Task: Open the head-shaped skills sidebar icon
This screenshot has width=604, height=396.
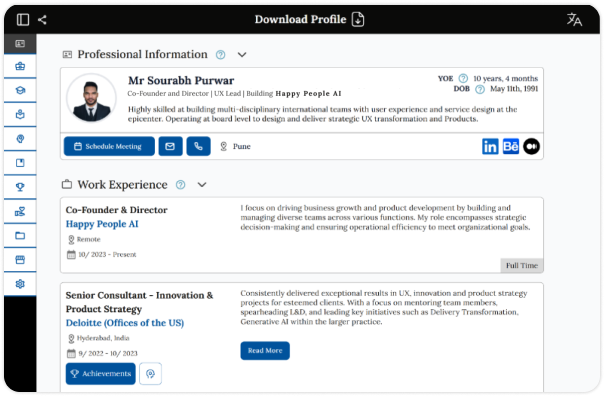Action: pyautogui.click(x=20, y=139)
